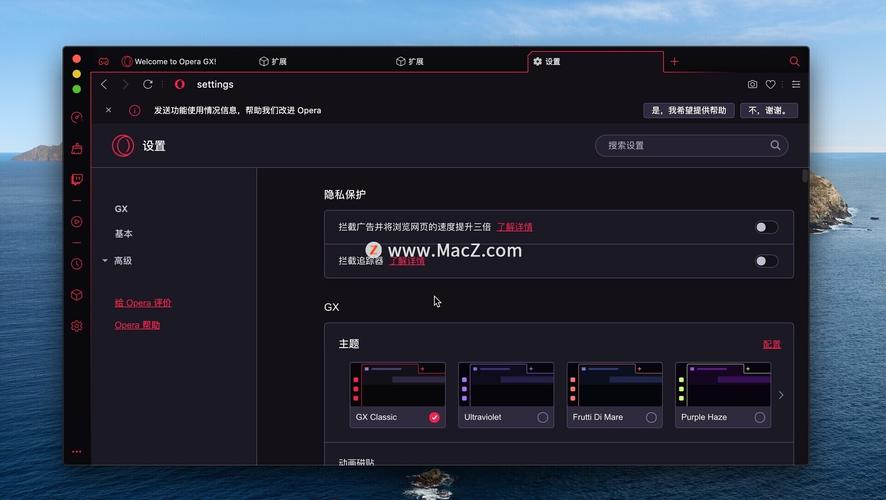
Task: Open the 给 Opera 评价 link
Action: tap(143, 303)
